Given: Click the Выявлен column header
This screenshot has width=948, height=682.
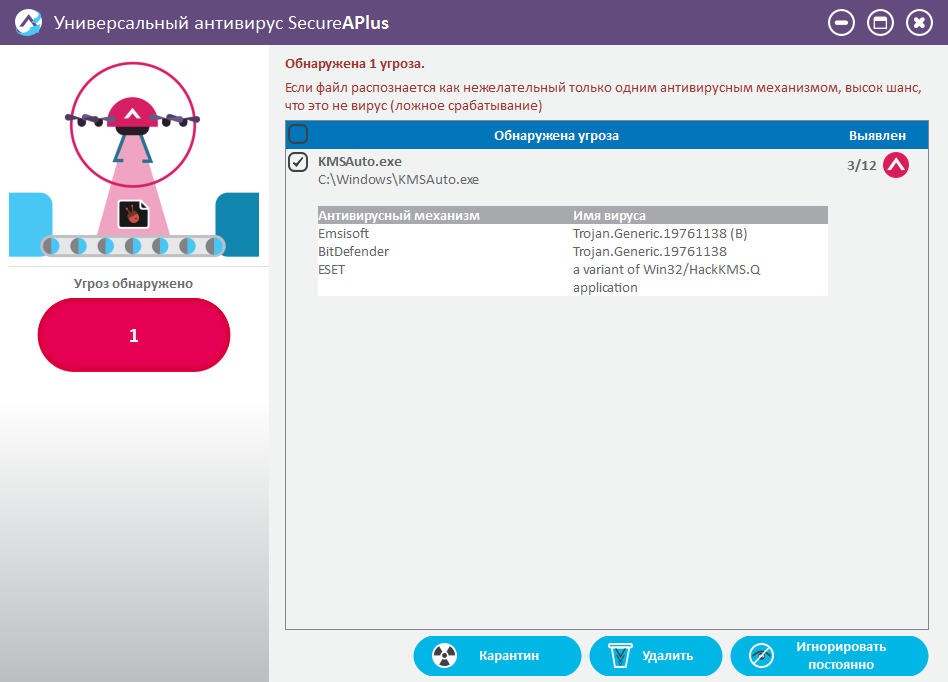Looking at the screenshot, I should click(877, 135).
